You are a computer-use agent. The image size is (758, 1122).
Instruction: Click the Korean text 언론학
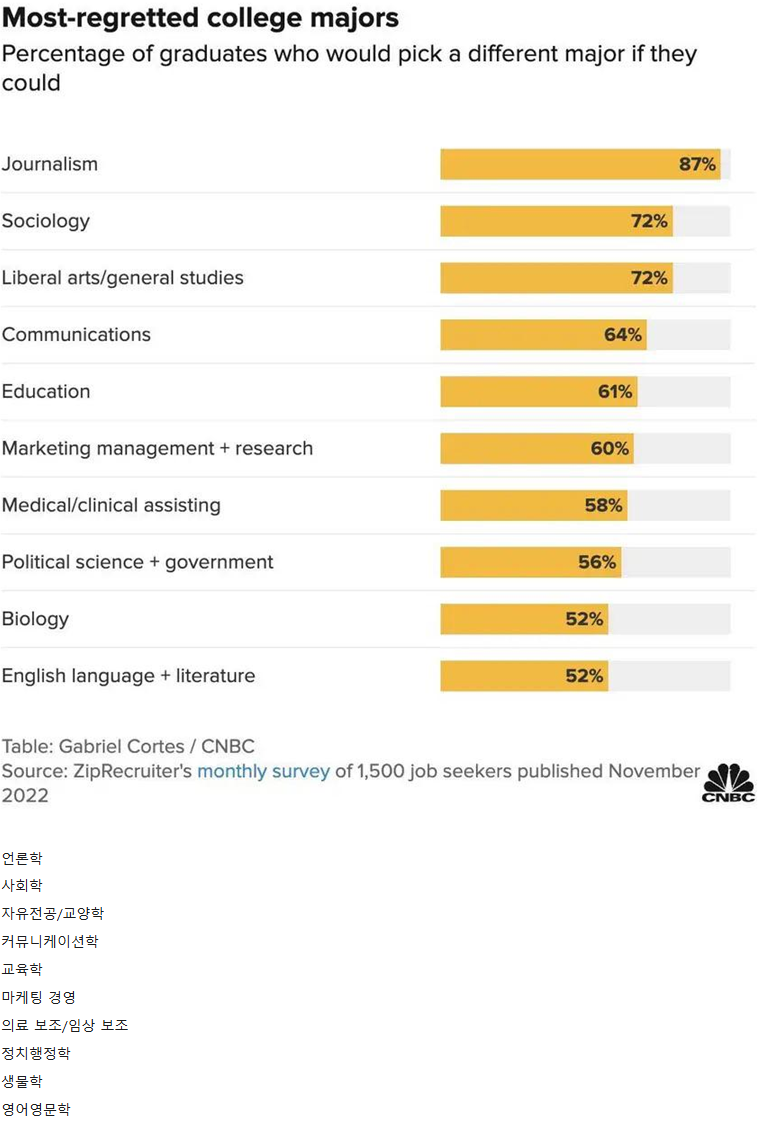22,858
